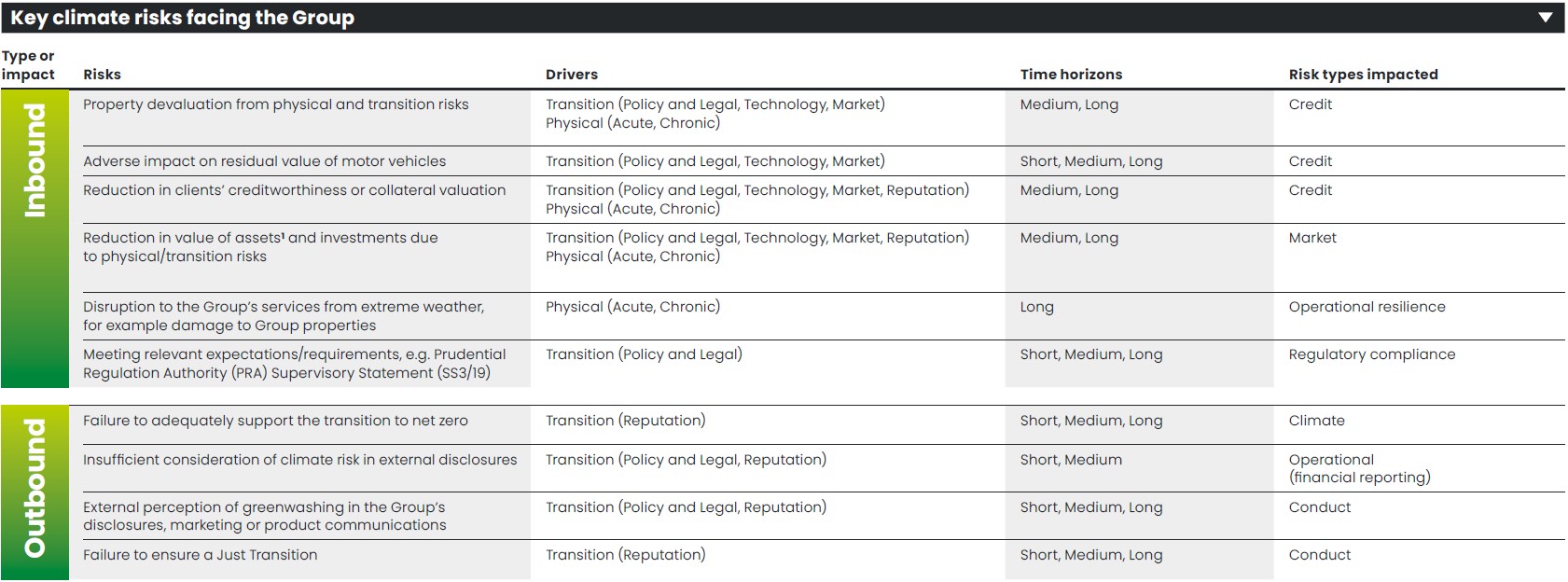Image resolution: width=1568 pixels, height=582 pixels.
Task: Select the Outbound green category label
Action: pos(35,487)
